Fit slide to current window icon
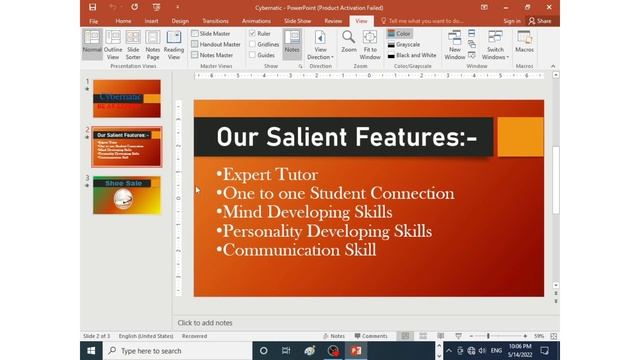Image resolution: width=640 pixels, height=360 pixels. tap(553, 336)
